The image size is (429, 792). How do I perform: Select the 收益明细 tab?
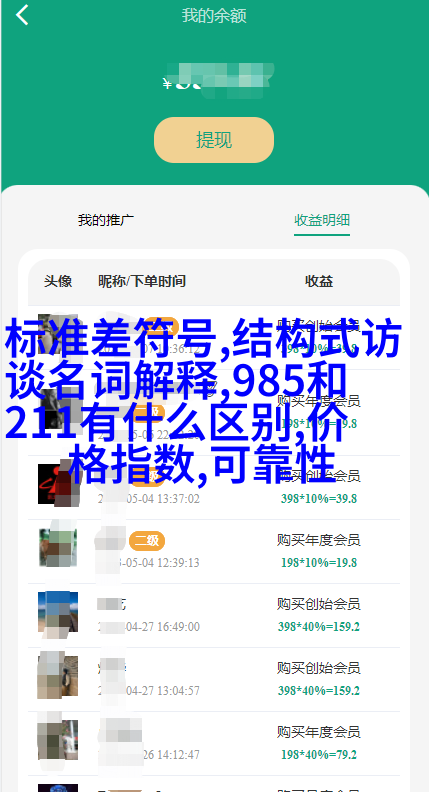click(322, 220)
